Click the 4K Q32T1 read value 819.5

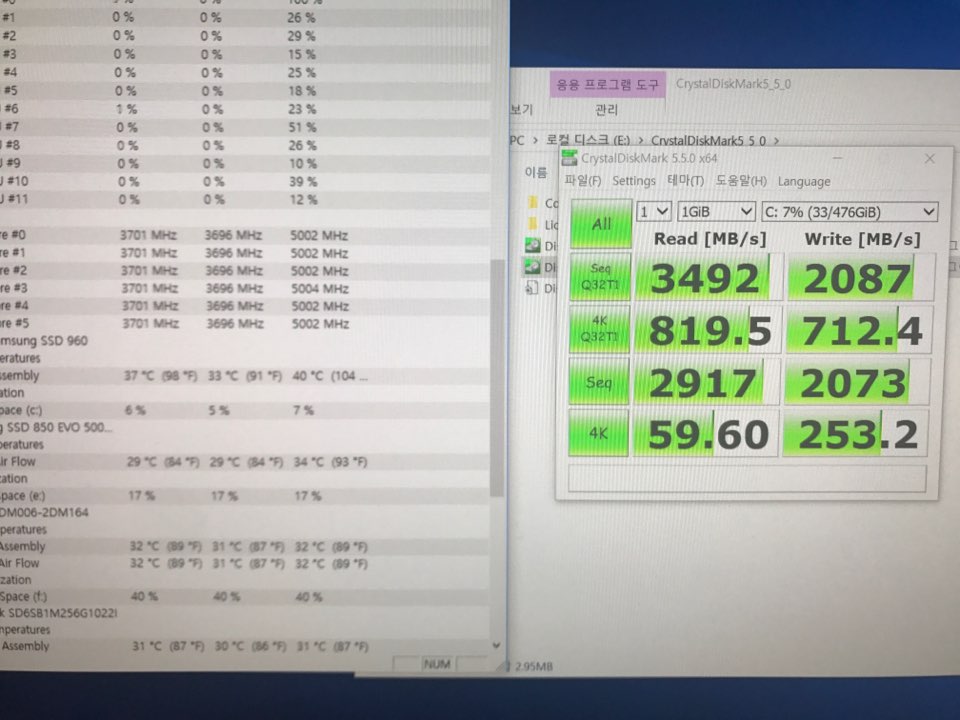click(x=708, y=331)
